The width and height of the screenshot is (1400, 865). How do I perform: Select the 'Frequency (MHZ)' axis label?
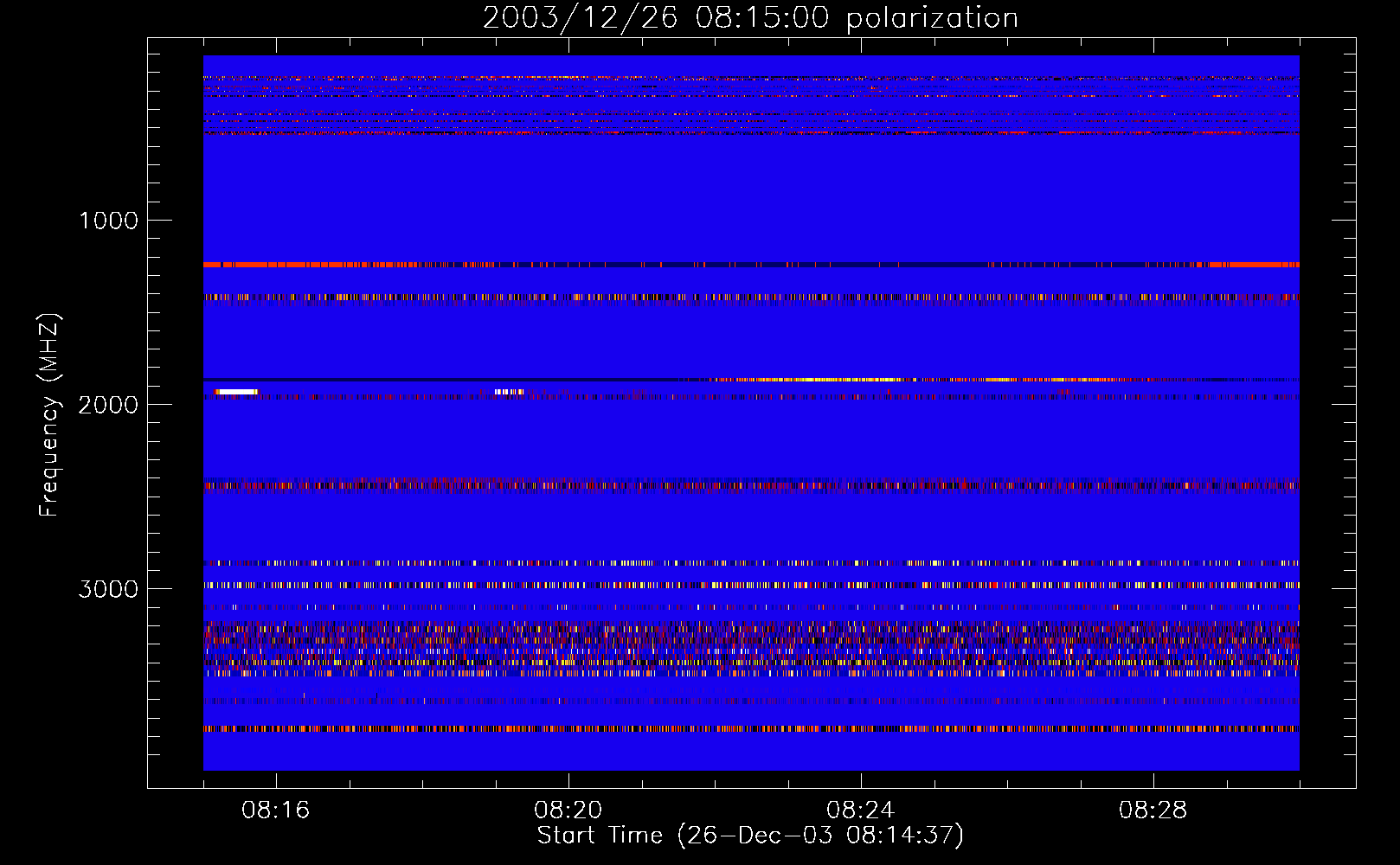50,415
